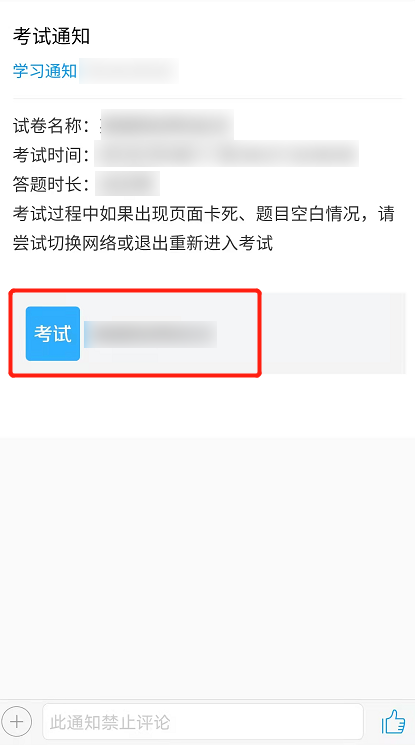Click the divider line under 学习通知

207,99
